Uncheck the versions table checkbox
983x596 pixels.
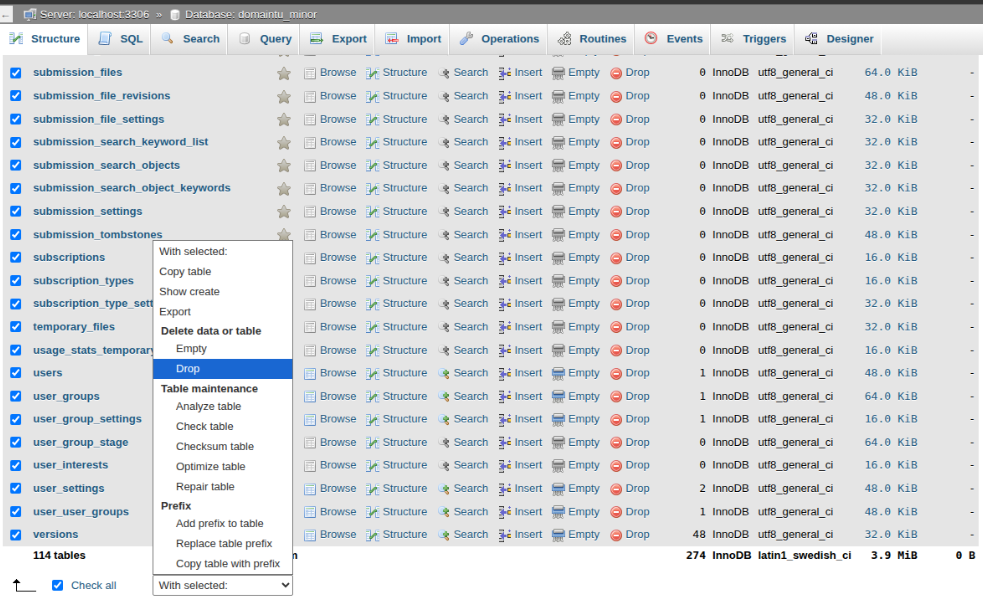16,535
